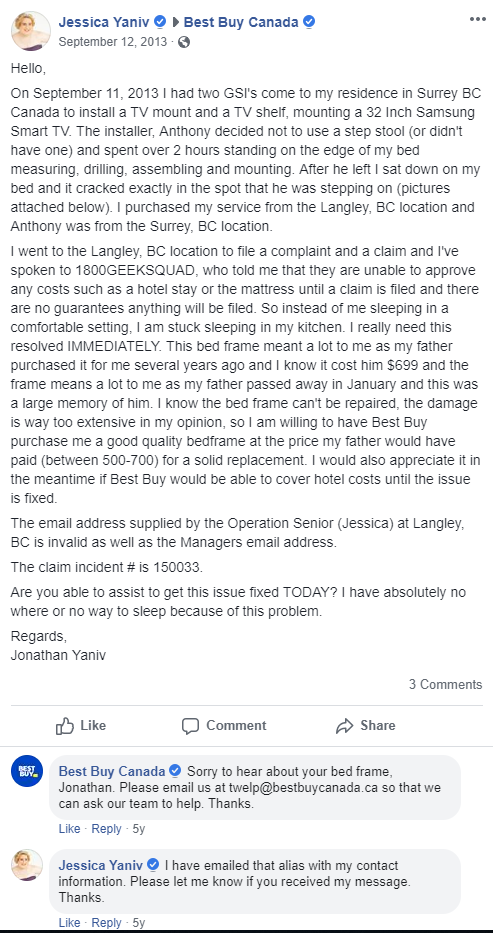Click the speech bubble Comment icon
Screen dimensions: 493x933
coord(190,726)
